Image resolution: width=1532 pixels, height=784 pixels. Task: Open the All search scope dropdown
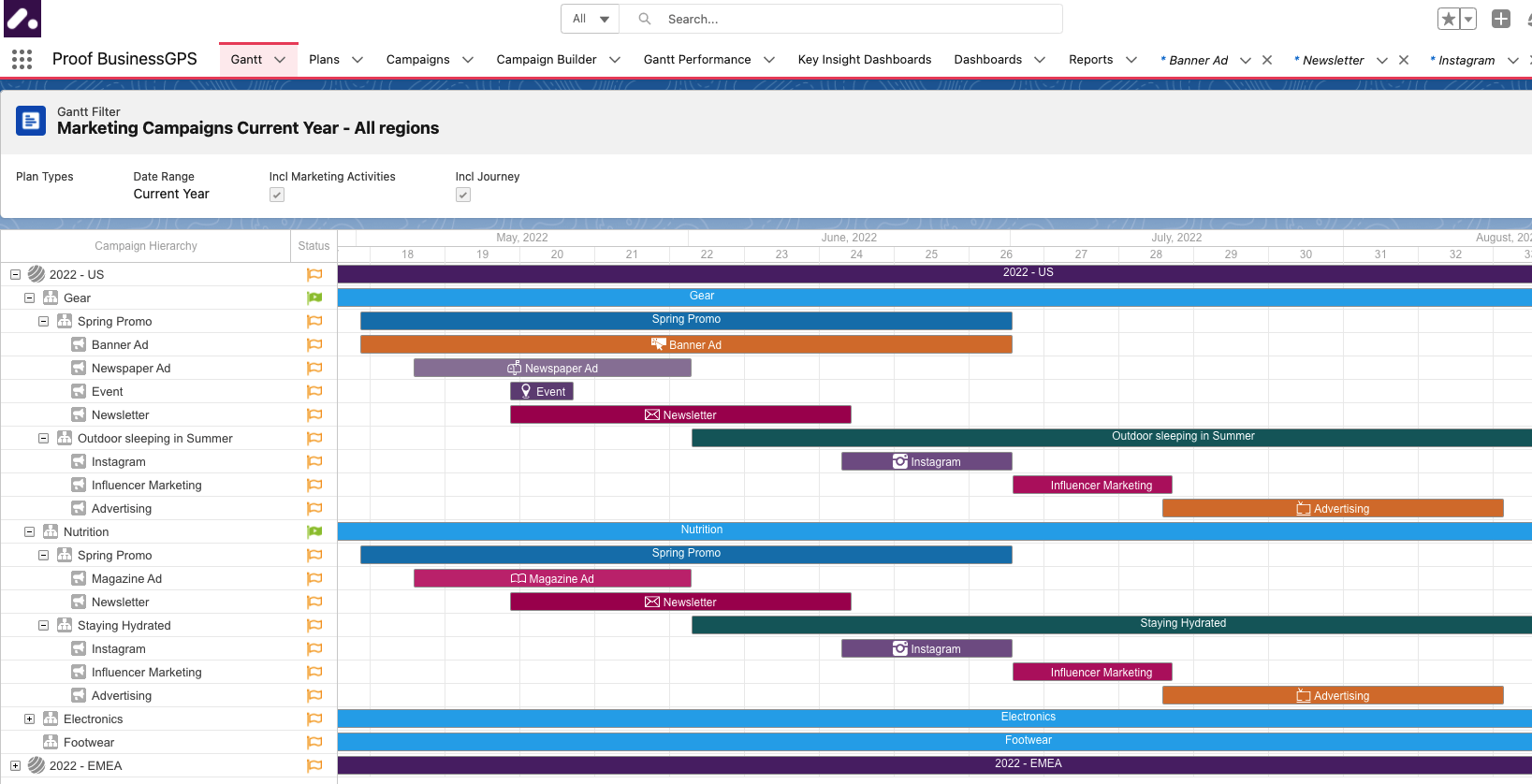[591, 19]
